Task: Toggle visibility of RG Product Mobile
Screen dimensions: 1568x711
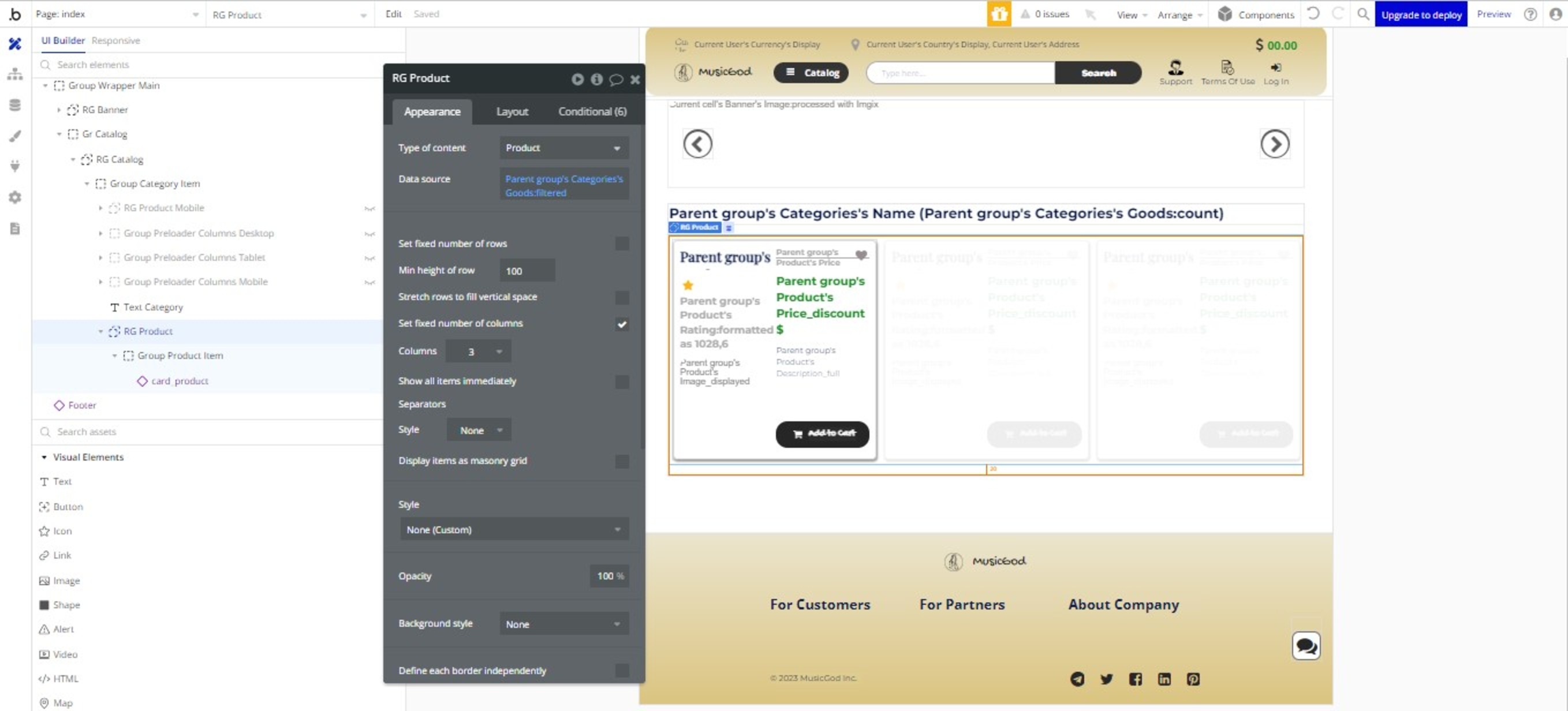Action: pyautogui.click(x=369, y=209)
